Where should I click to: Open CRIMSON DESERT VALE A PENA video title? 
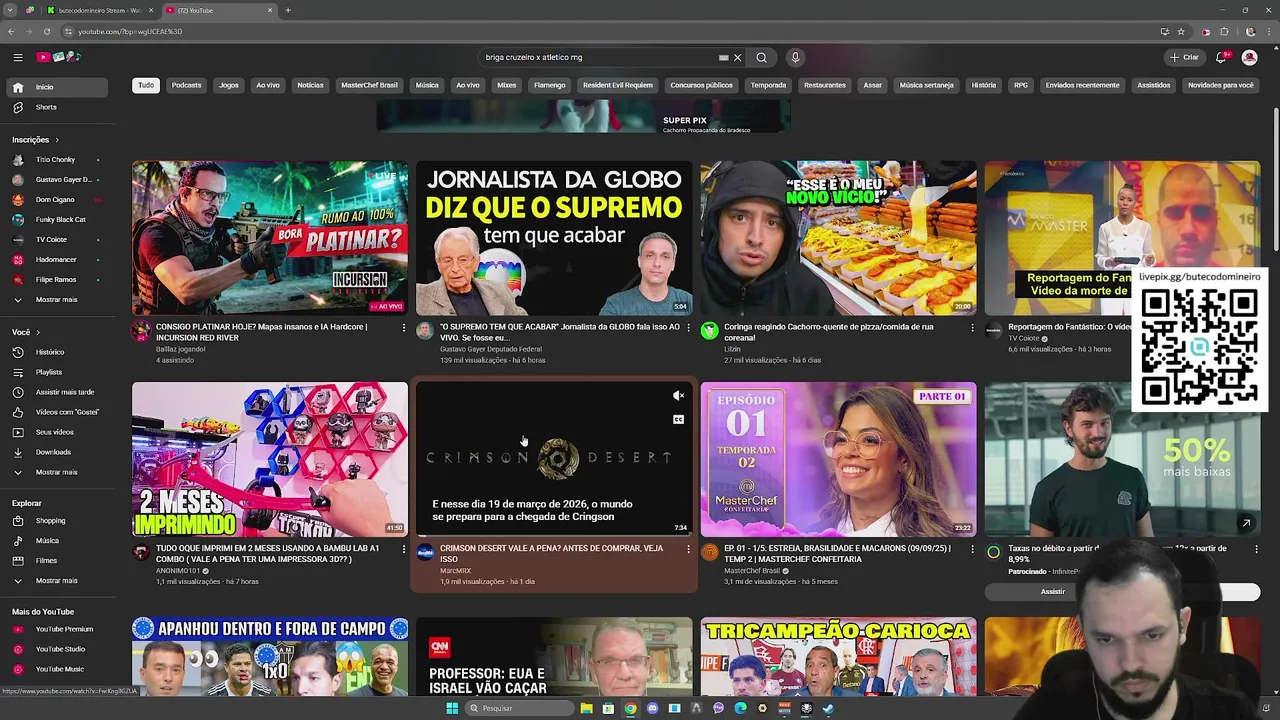click(551, 553)
